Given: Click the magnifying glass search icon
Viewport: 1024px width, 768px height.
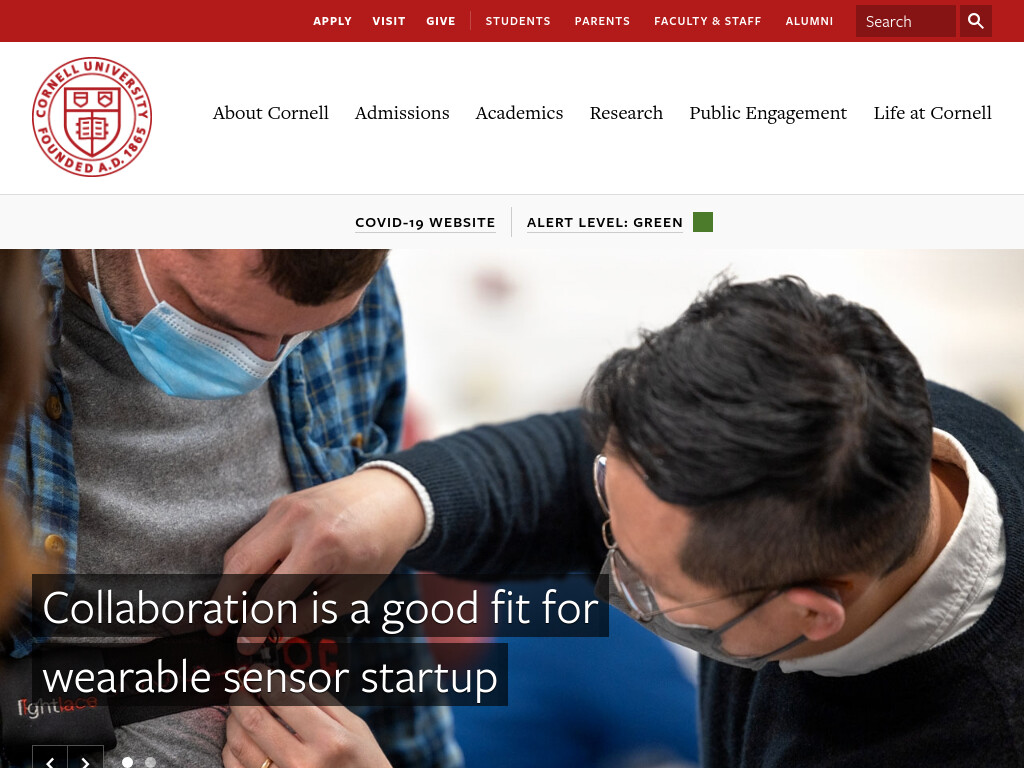Looking at the screenshot, I should (x=976, y=21).
